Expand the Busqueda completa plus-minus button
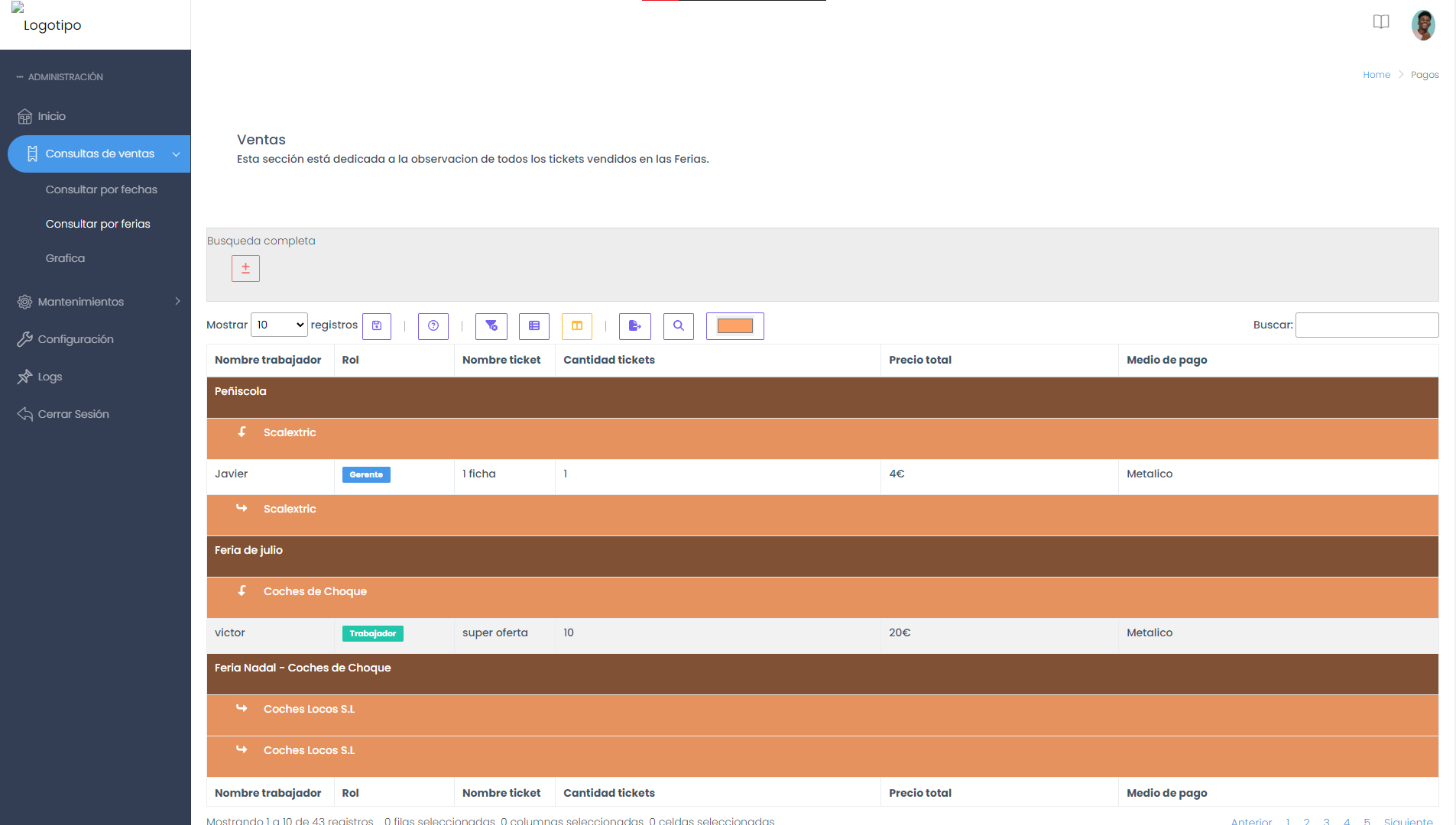 tap(245, 269)
